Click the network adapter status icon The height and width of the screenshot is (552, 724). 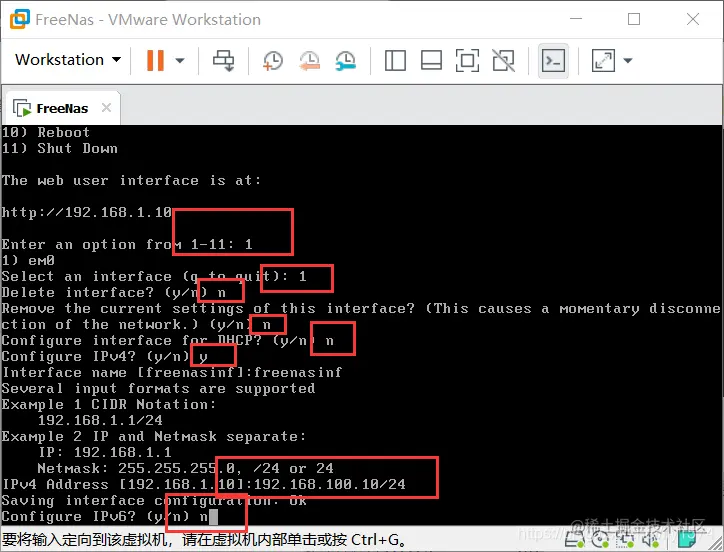point(625,540)
